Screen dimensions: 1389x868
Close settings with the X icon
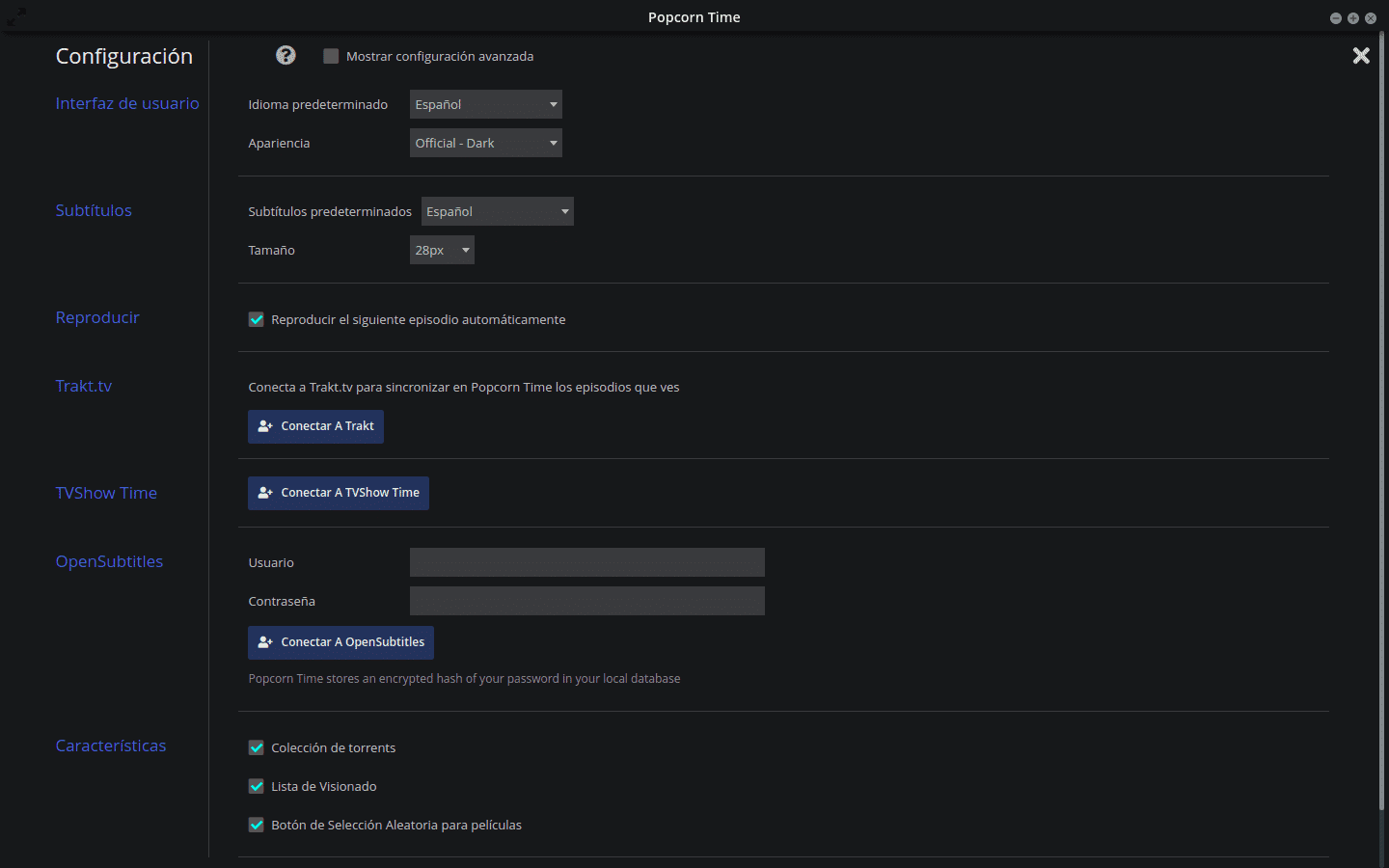[1361, 56]
